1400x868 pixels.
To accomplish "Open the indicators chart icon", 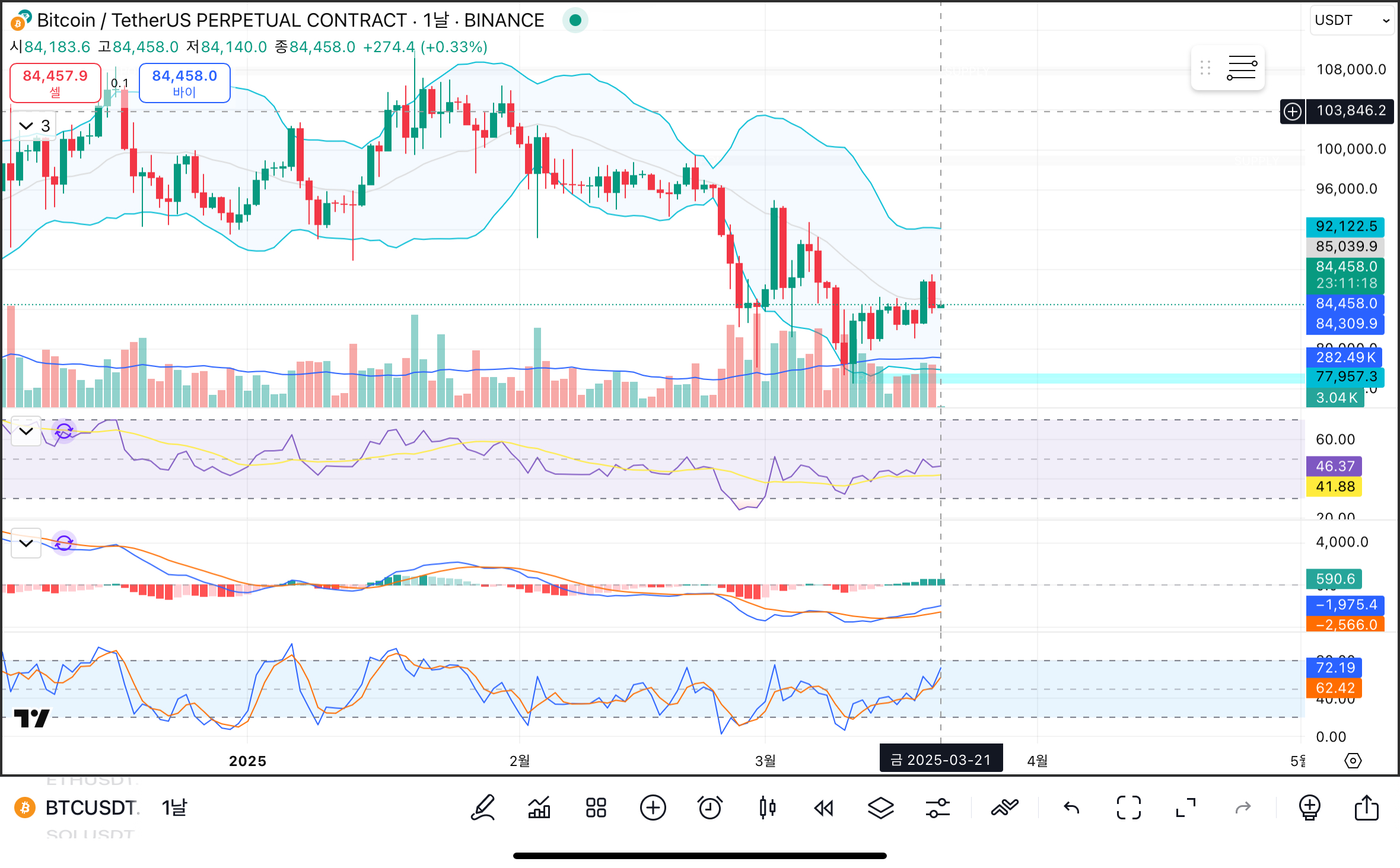I will [539, 808].
